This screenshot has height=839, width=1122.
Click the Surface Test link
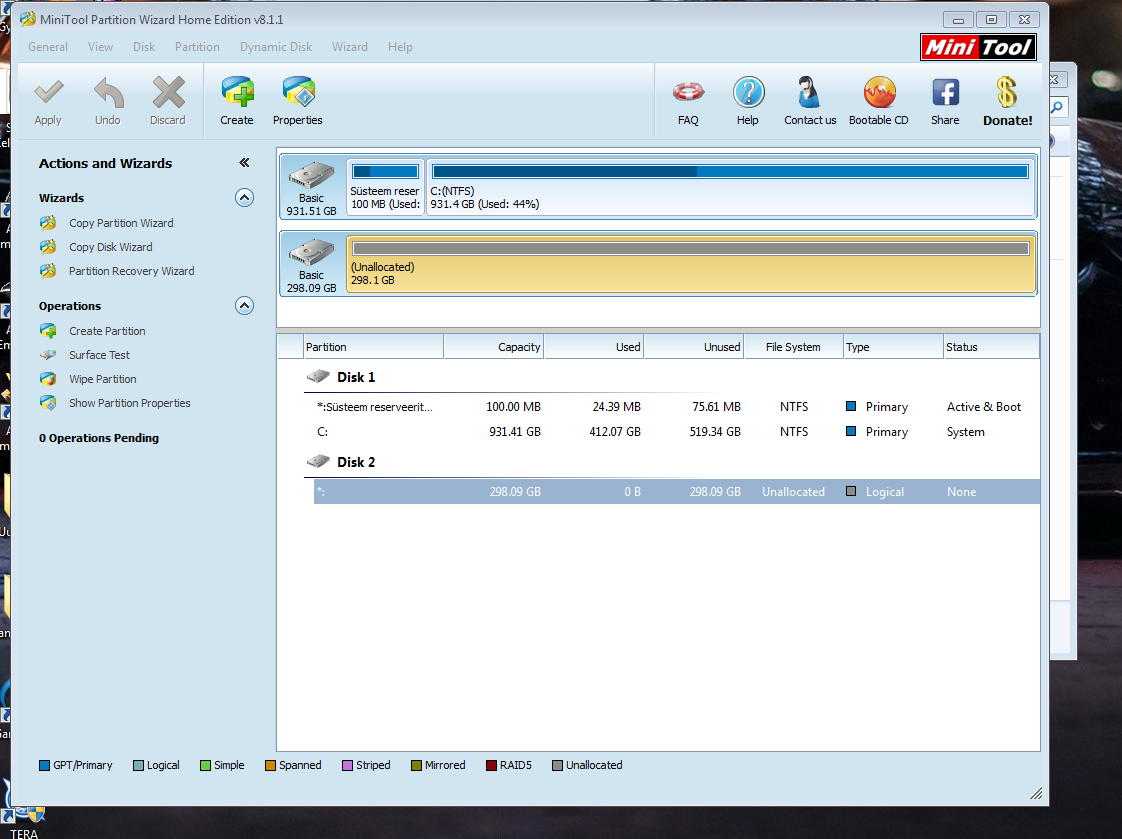point(99,355)
